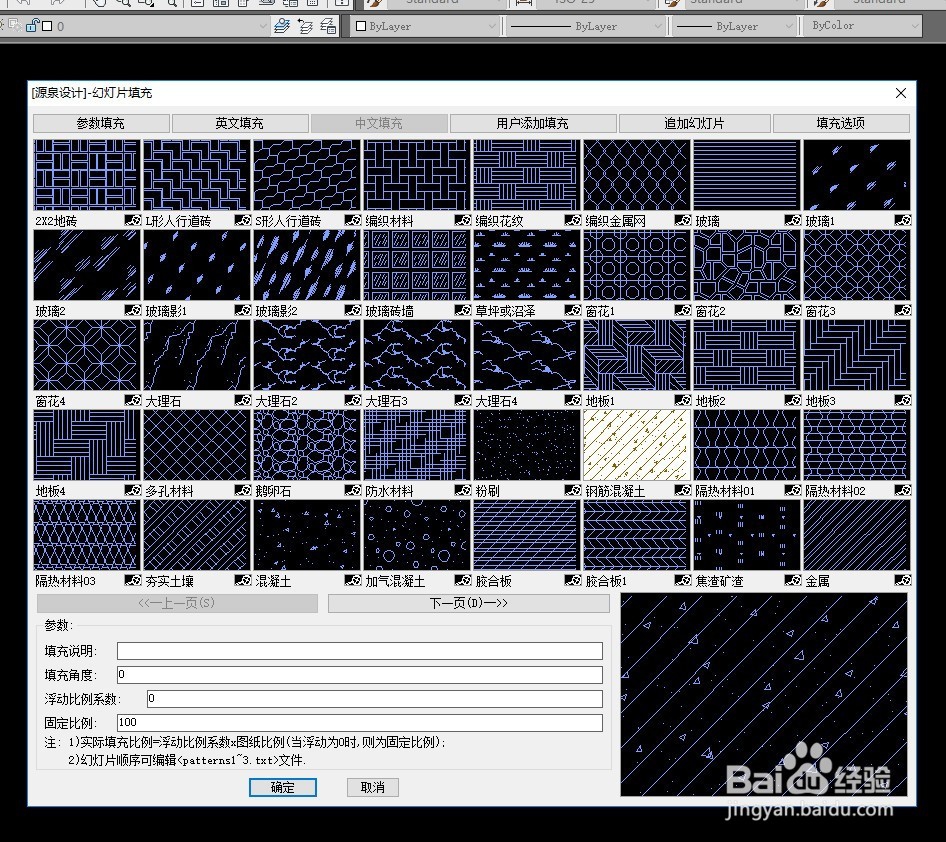The image size is (946, 842).
Task: Click the slide icon beside 编织花纹 label
Action: (573, 220)
